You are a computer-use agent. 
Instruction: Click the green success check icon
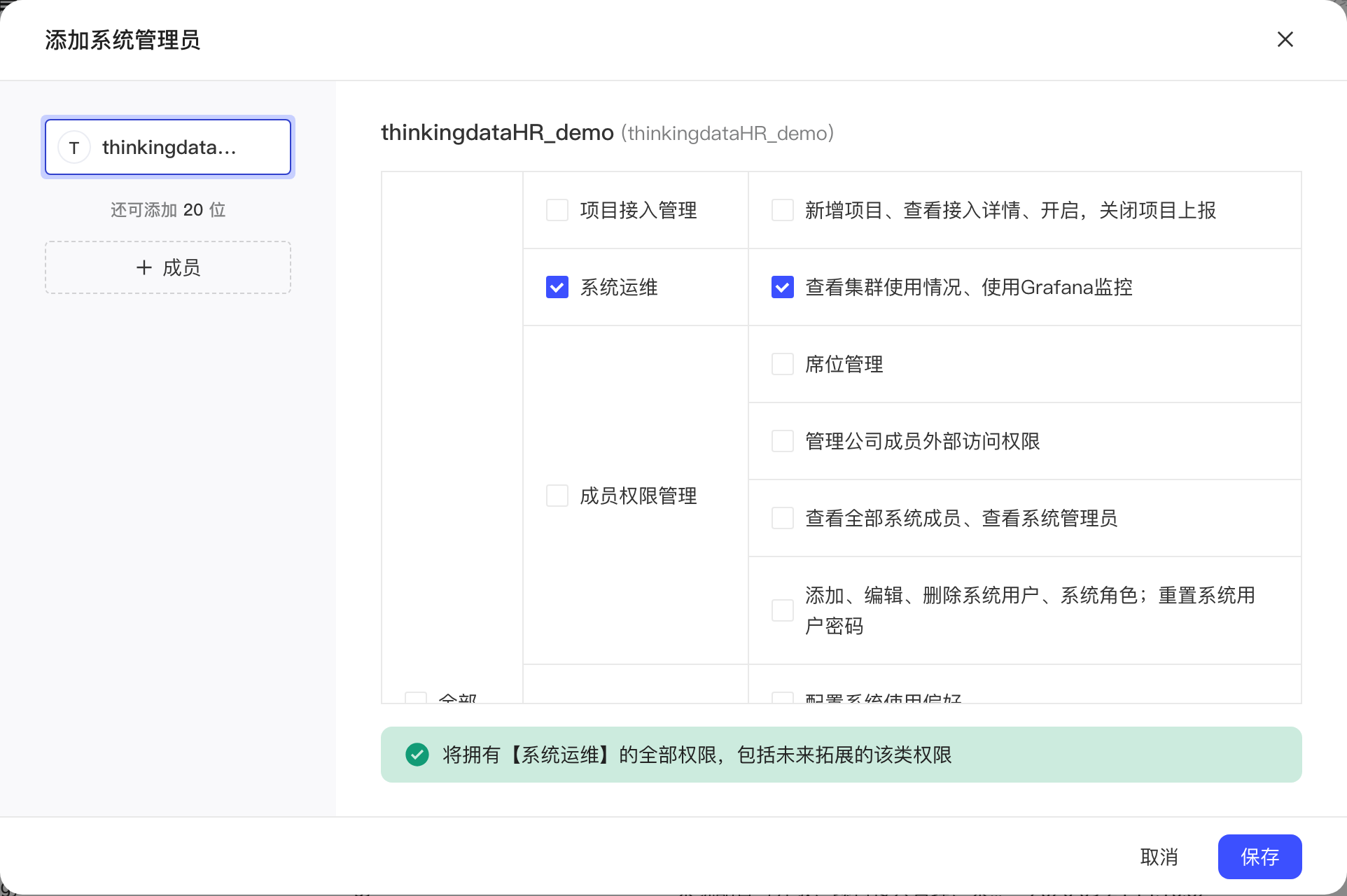click(417, 755)
